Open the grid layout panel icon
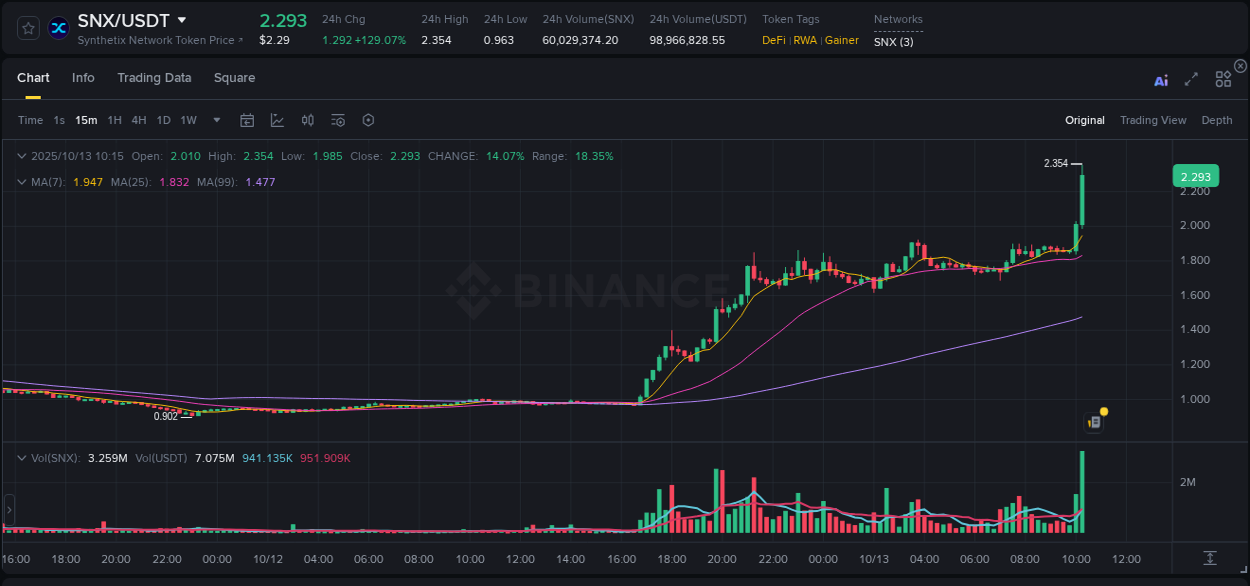 coord(1222,80)
